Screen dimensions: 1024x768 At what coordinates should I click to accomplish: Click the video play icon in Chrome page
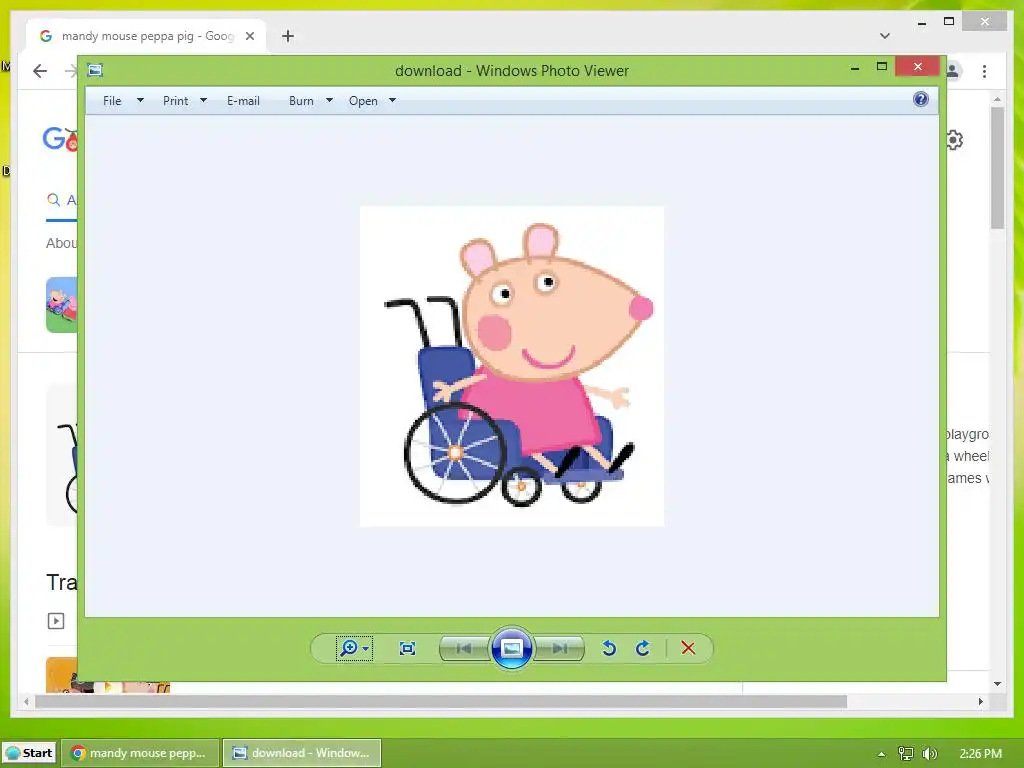pyautogui.click(x=56, y=620)
